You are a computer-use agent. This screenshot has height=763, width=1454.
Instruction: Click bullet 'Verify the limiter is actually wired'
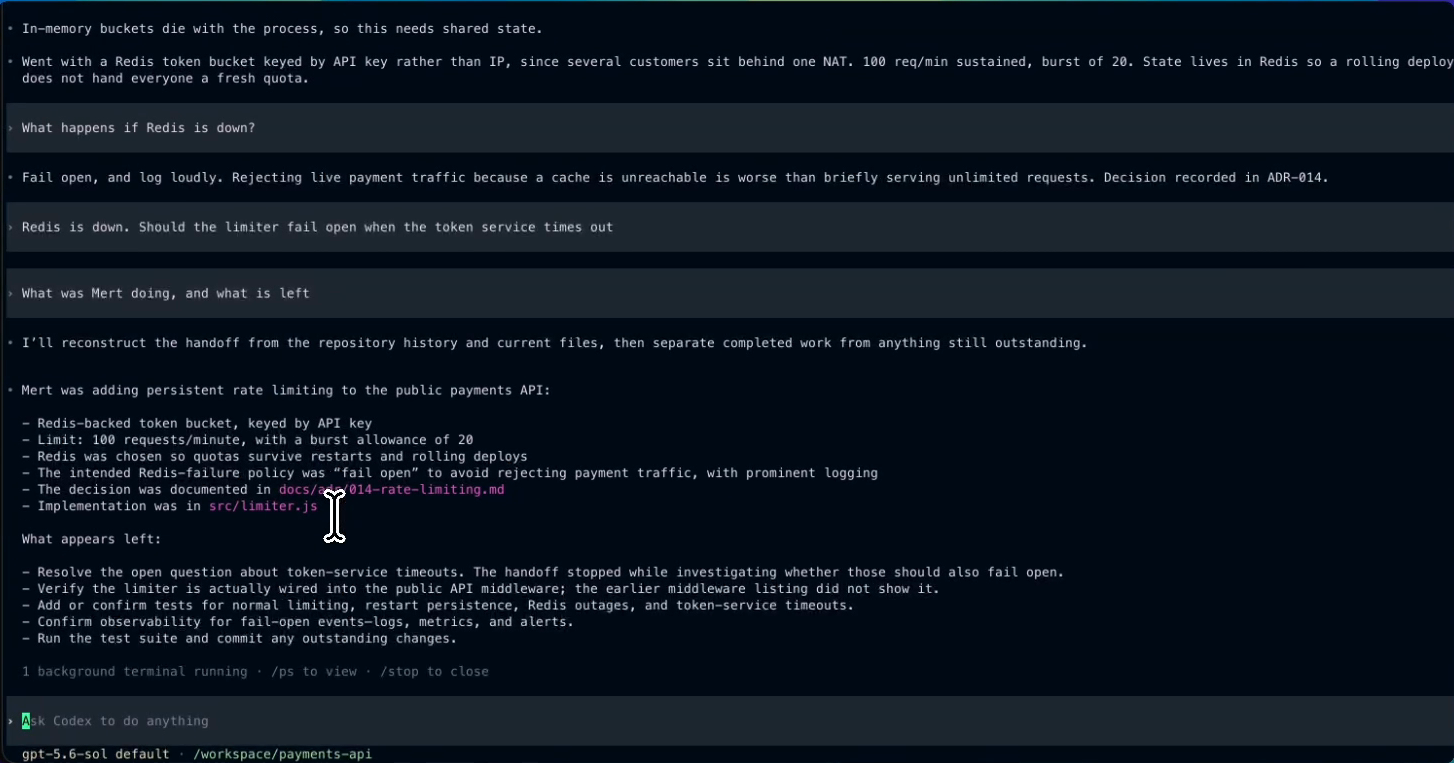(x=481, y=589)
